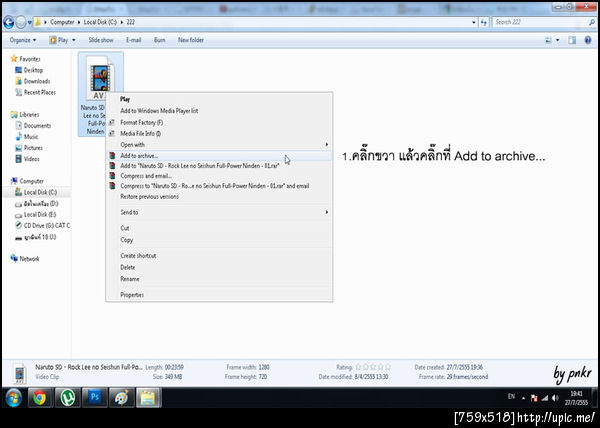Select Libraries in navigation pane
Viewport: 600px width, 428px height.
(25, 114)
